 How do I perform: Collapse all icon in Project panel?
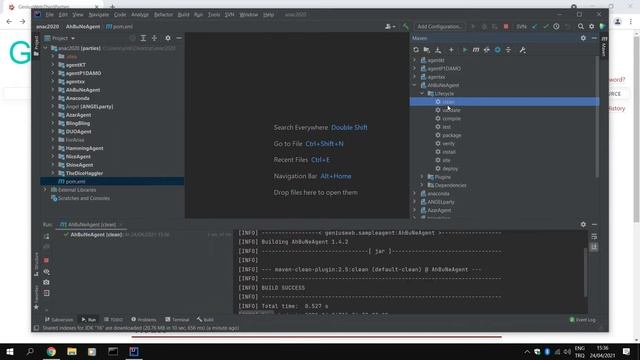(x=154, y=38)
